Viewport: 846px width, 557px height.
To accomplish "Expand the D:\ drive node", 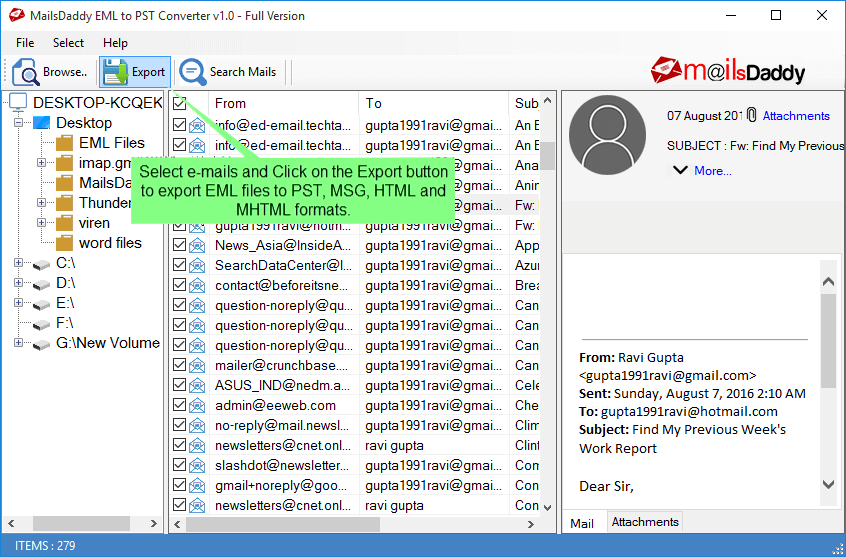I will [18, 282].
